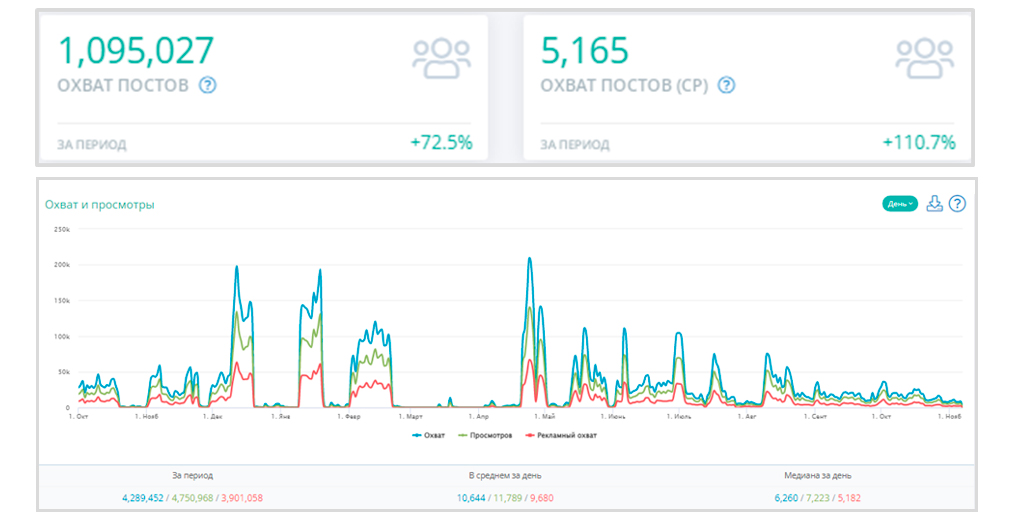Viewport: 1022px width, 522px height.
Task: Click the Охват и просмотры chart title
Action: [x=99, y=204]
